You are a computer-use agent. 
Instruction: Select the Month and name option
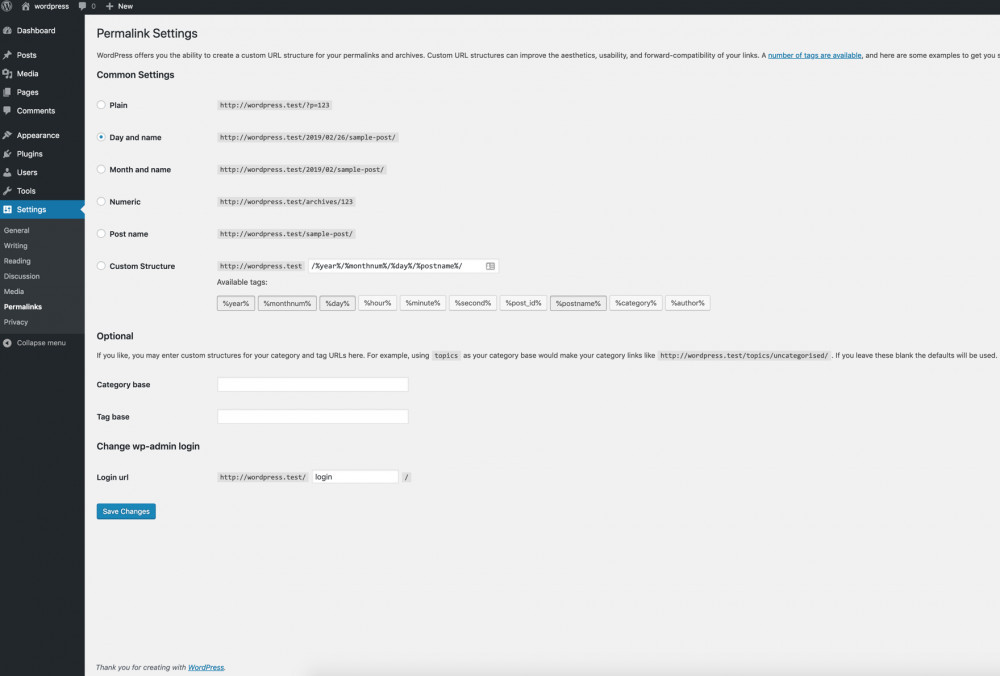click(x=101, y=169)
